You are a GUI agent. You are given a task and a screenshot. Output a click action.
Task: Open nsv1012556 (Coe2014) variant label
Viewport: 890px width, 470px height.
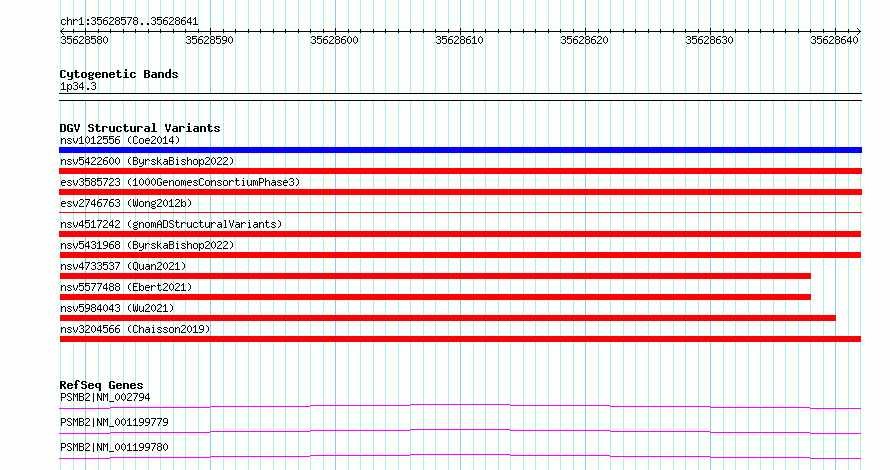(120, 140)
